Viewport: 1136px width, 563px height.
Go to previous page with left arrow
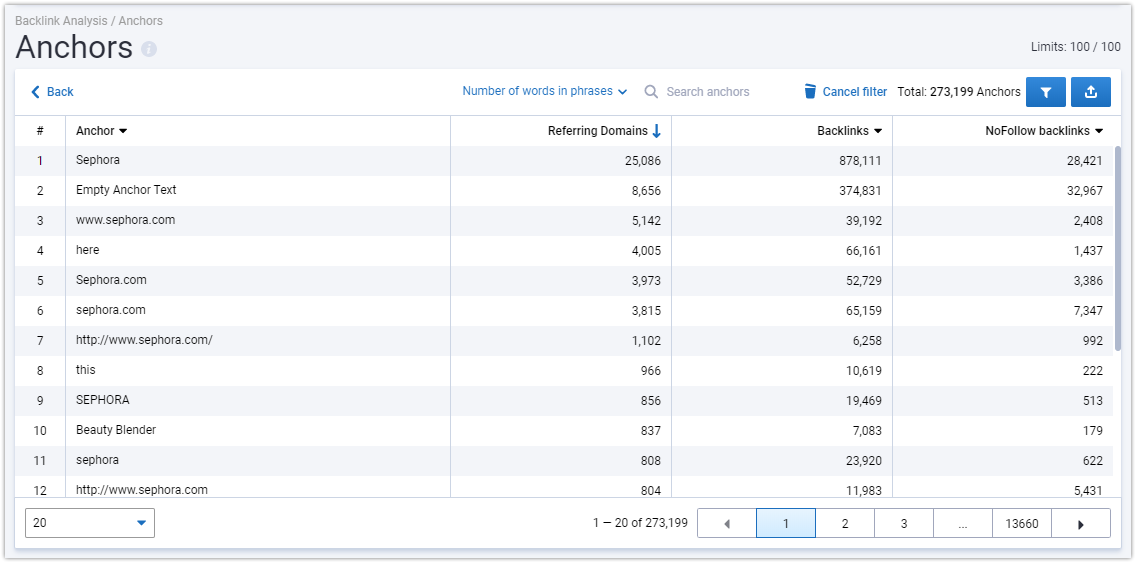pos(727,523)
